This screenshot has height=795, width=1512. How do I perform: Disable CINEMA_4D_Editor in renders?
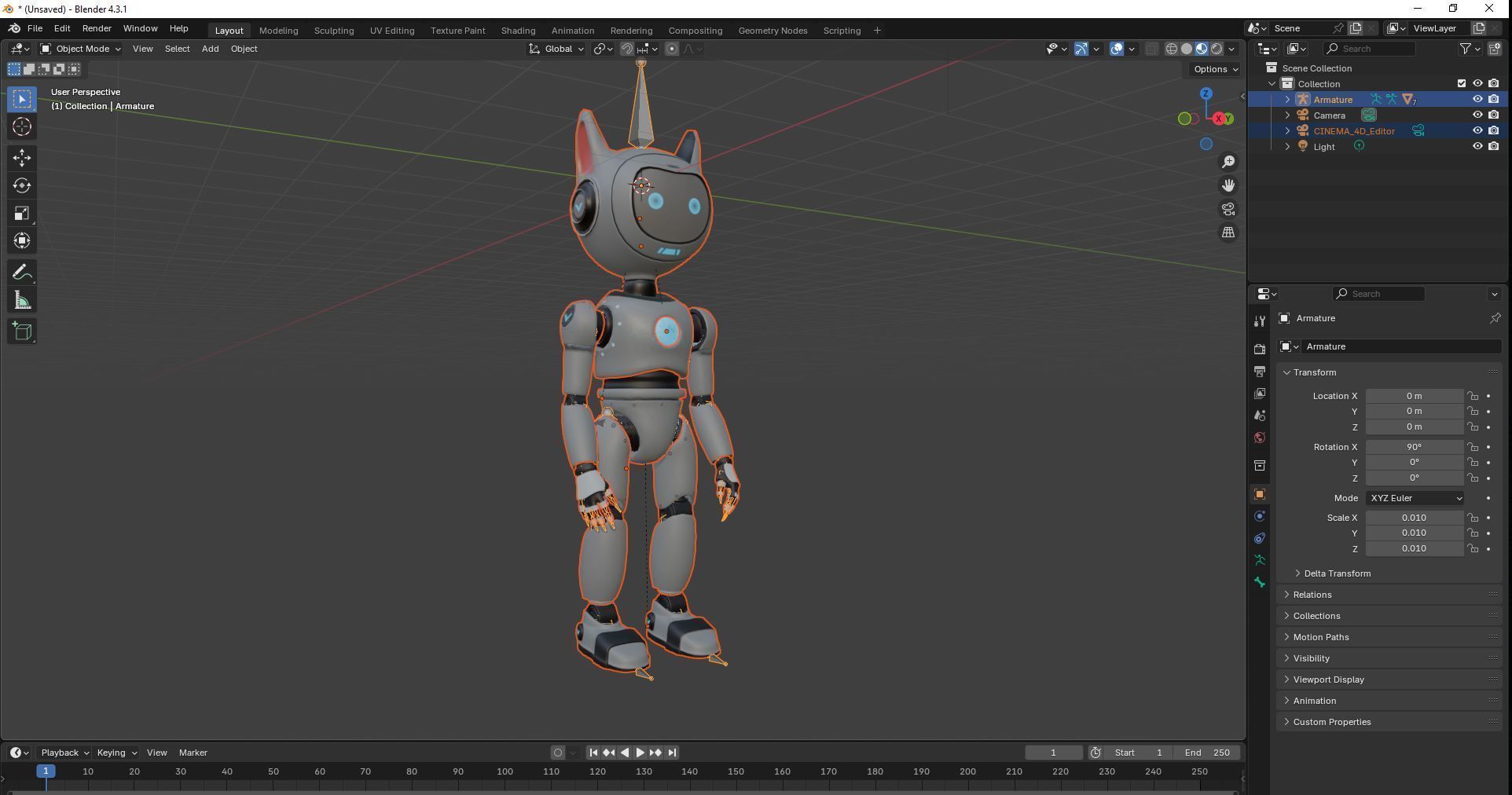pos(1493,130)
